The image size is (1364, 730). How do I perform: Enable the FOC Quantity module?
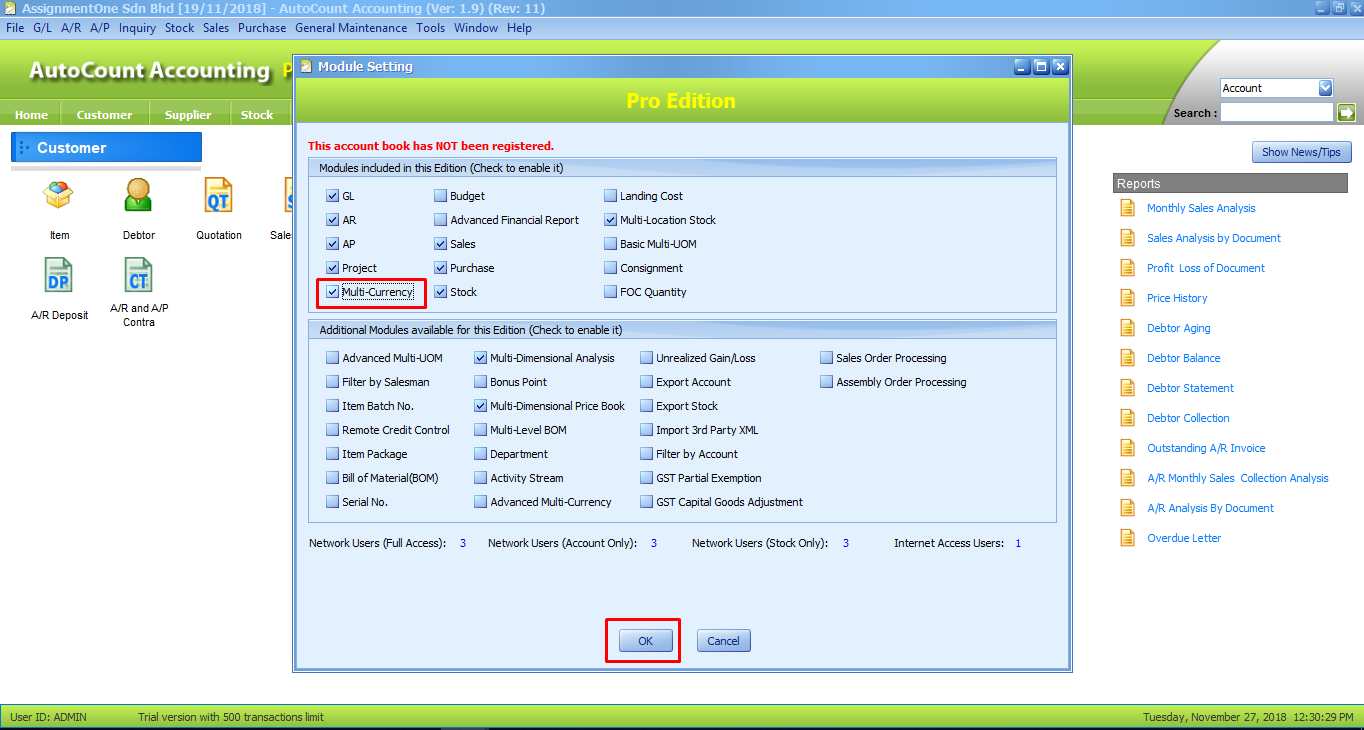(x=611, y=292)
